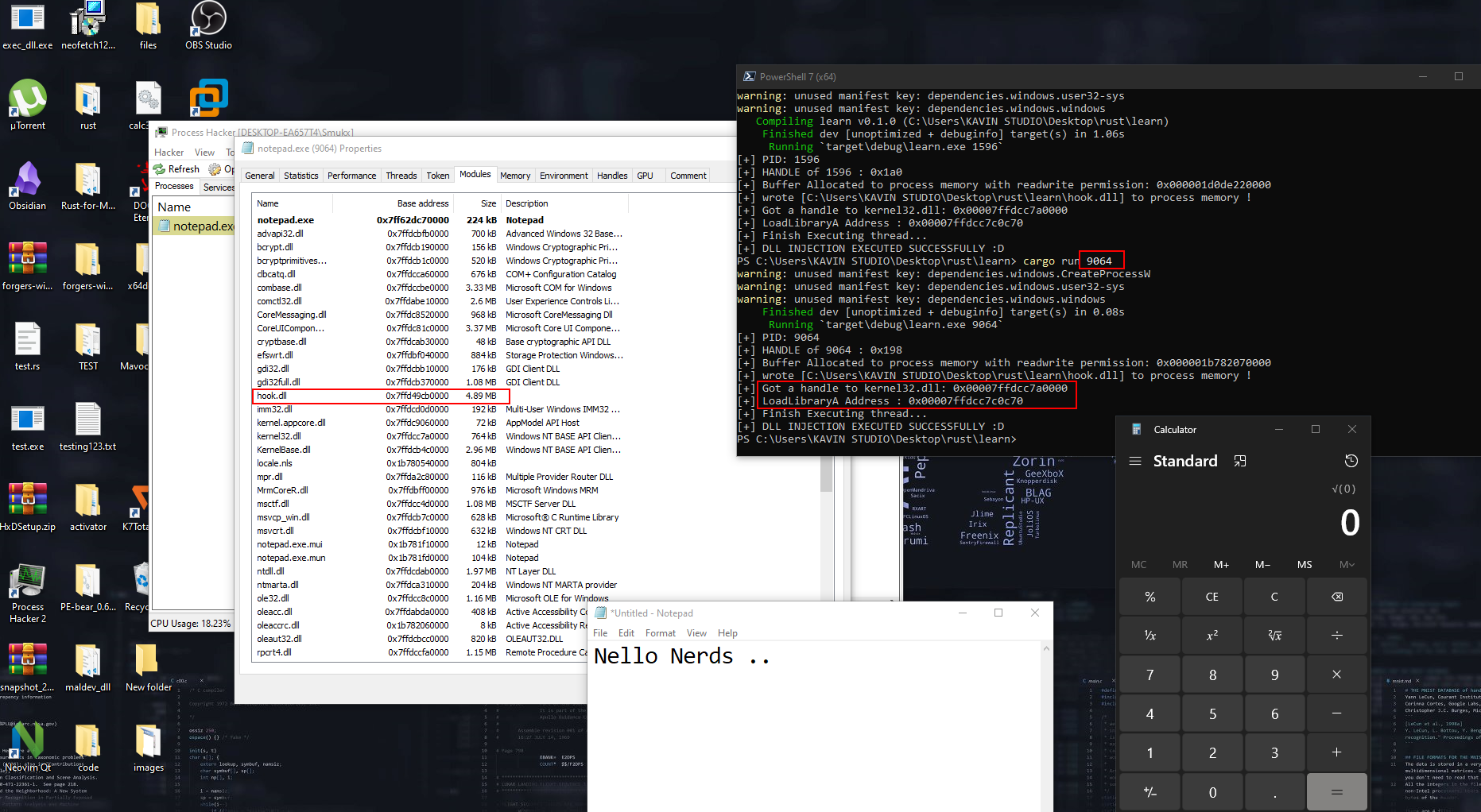Switch to Process Hacker Services tab
The height and width of the screenshot is (812, 1481).
[218, 188]
